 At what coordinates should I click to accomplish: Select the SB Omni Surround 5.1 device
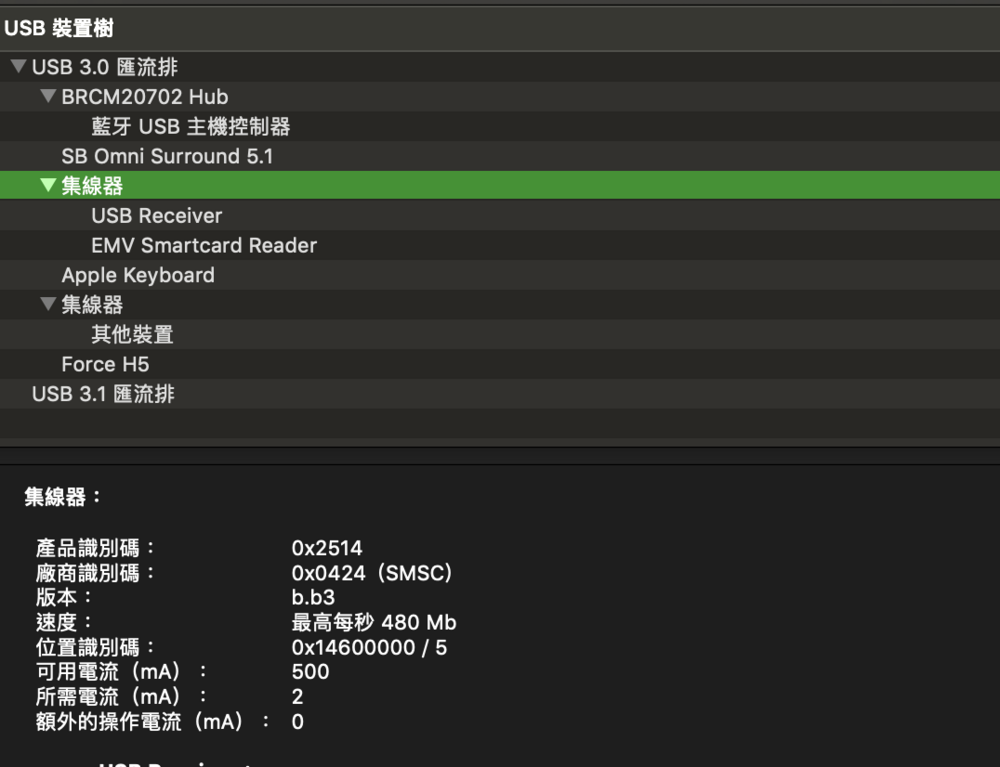(x=167, y=156)
